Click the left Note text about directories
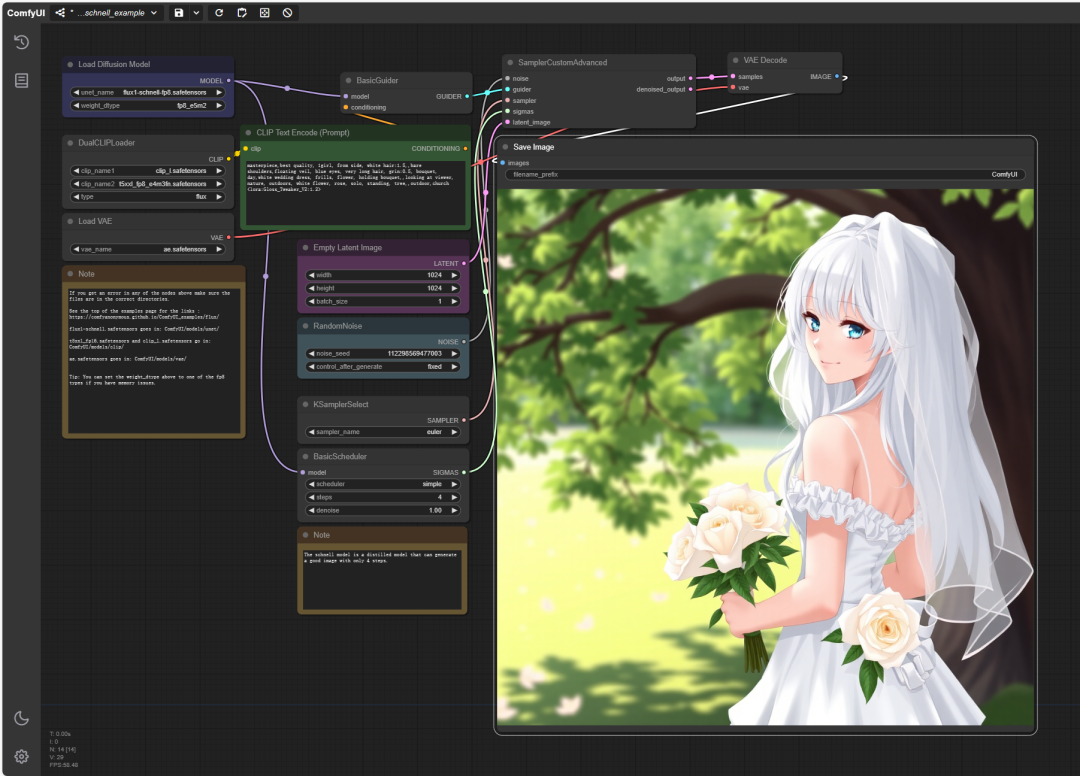This screenshot has height=776, width=1080. pyautogui.click(x=154, y=360)
